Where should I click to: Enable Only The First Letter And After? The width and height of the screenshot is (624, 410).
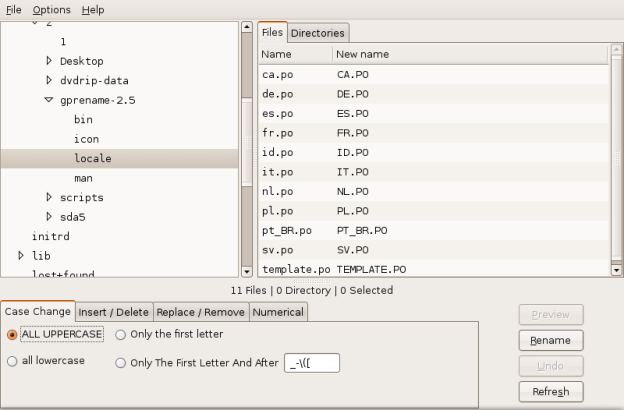tap(121, 363)
